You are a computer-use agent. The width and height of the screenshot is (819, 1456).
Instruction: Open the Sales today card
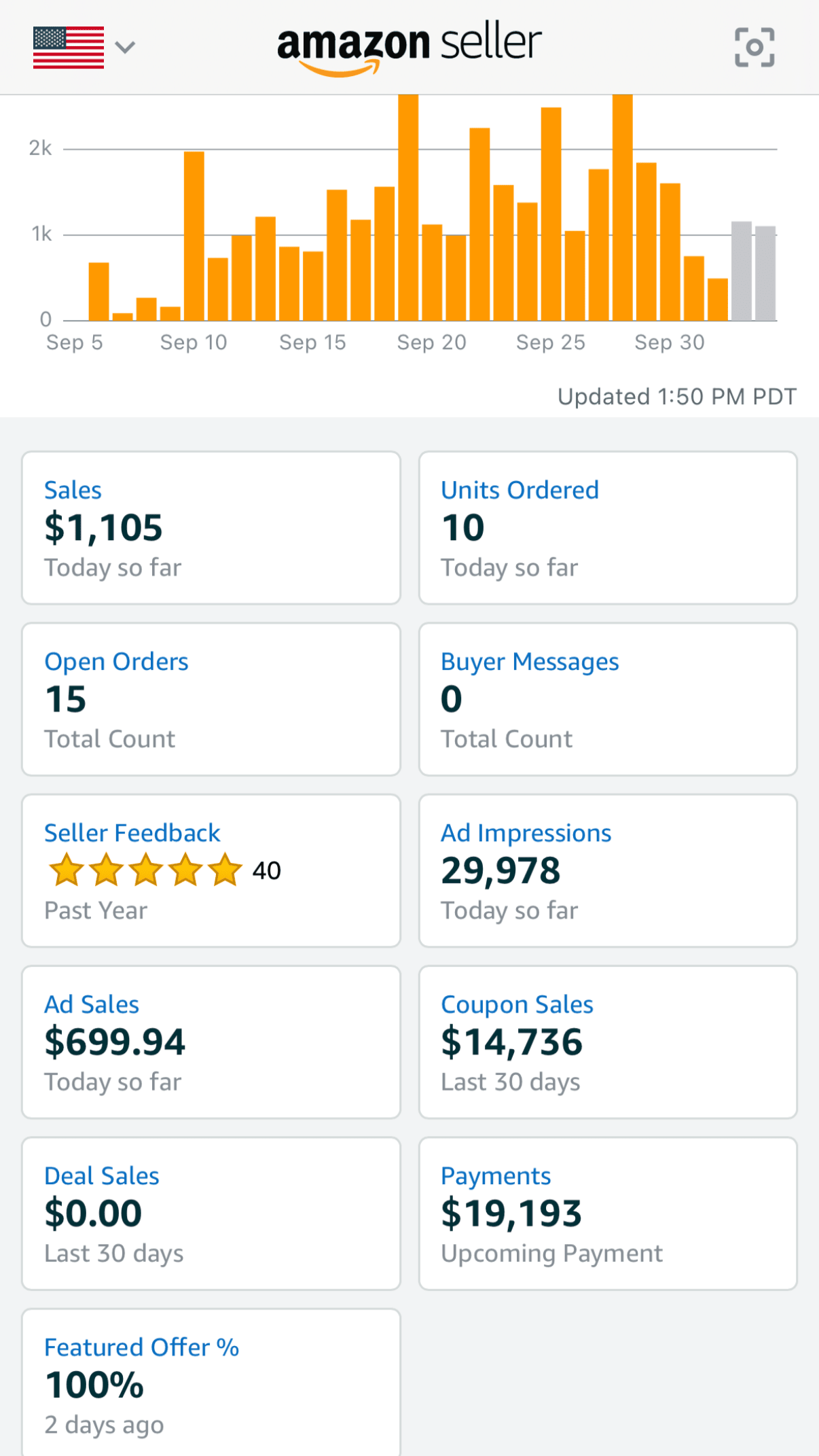point(211,528)
